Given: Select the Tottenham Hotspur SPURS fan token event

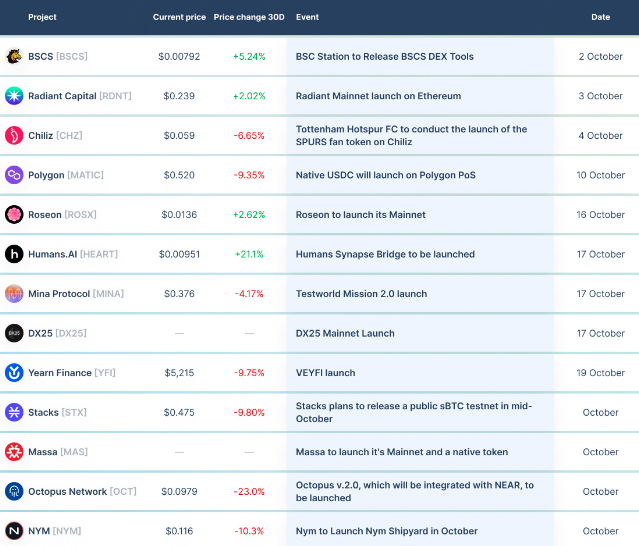Looking at the screenshot, I should click(x=411, y=135).
